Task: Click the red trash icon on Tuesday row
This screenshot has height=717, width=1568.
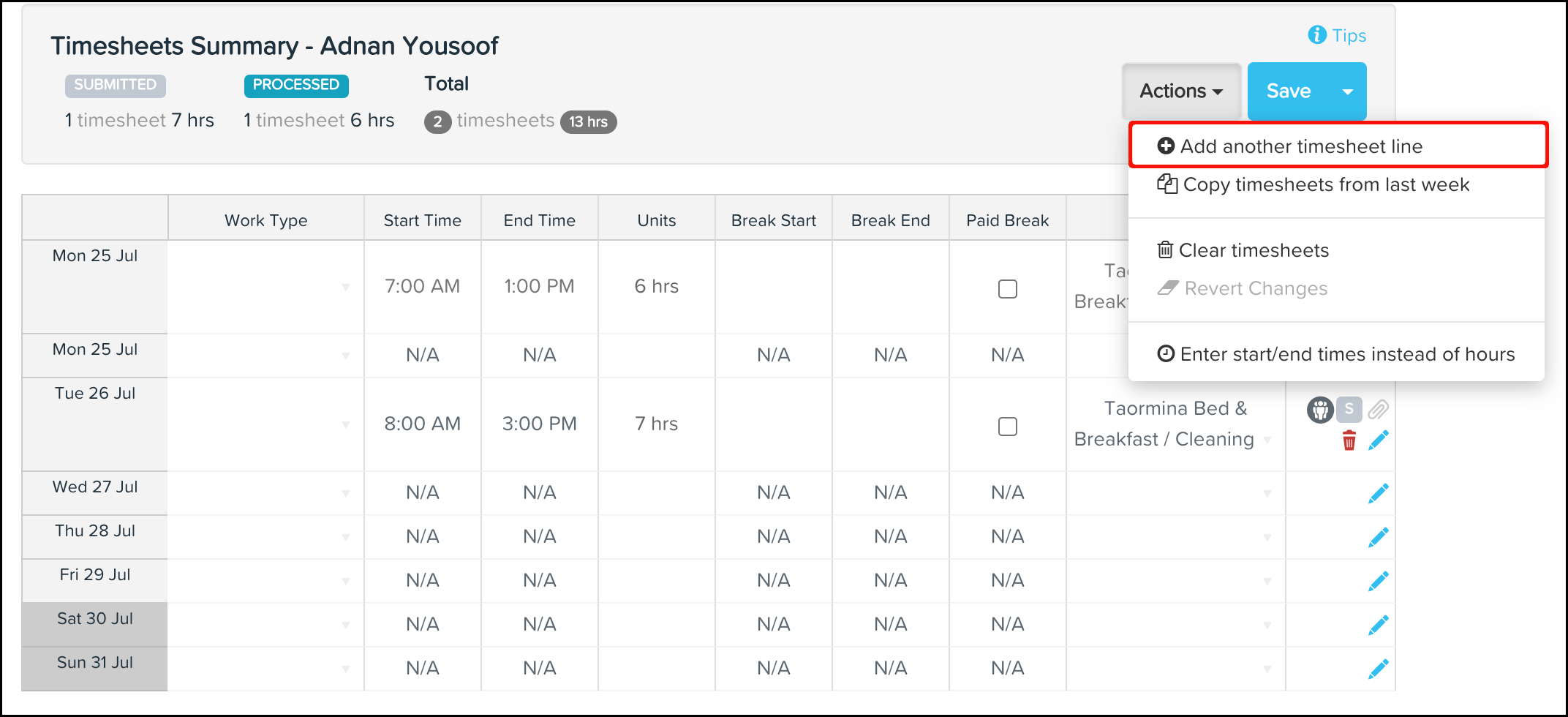Action: [x=1349, y=440]
